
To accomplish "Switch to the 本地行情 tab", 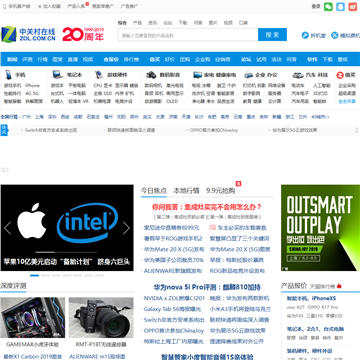I will click(186, 191).
